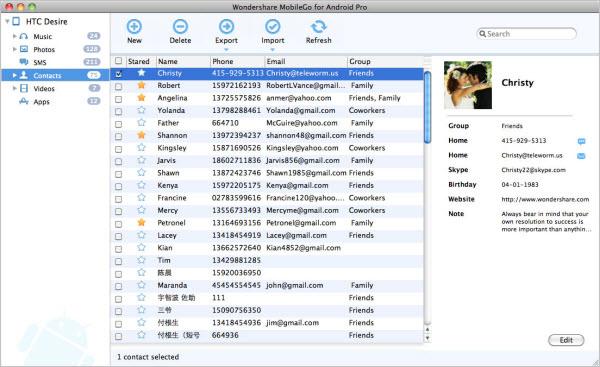Click the New contact icon

(x=134, y=26)
